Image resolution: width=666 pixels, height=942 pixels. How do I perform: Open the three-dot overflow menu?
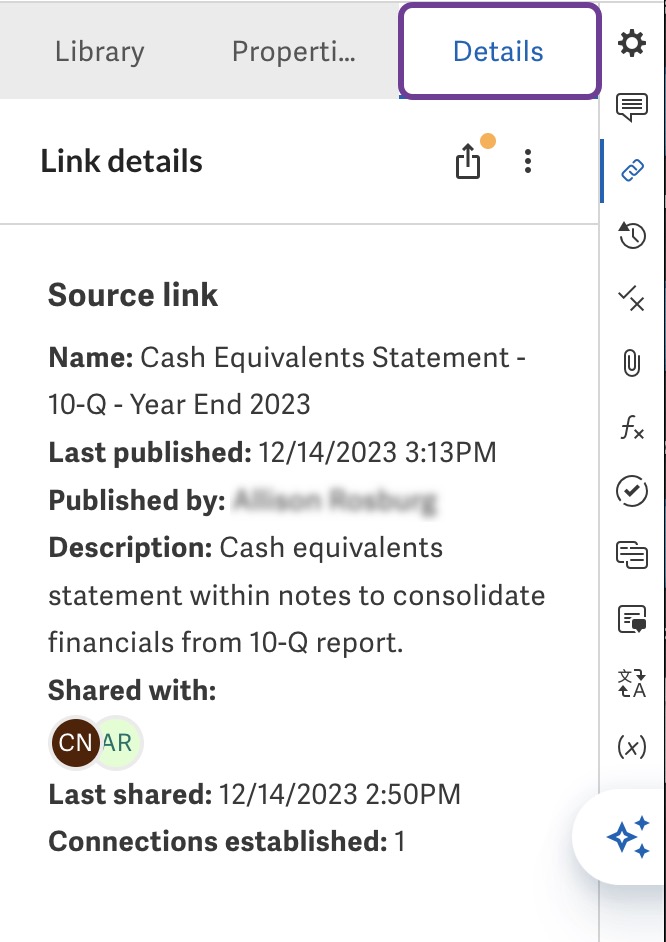(527, 160)
